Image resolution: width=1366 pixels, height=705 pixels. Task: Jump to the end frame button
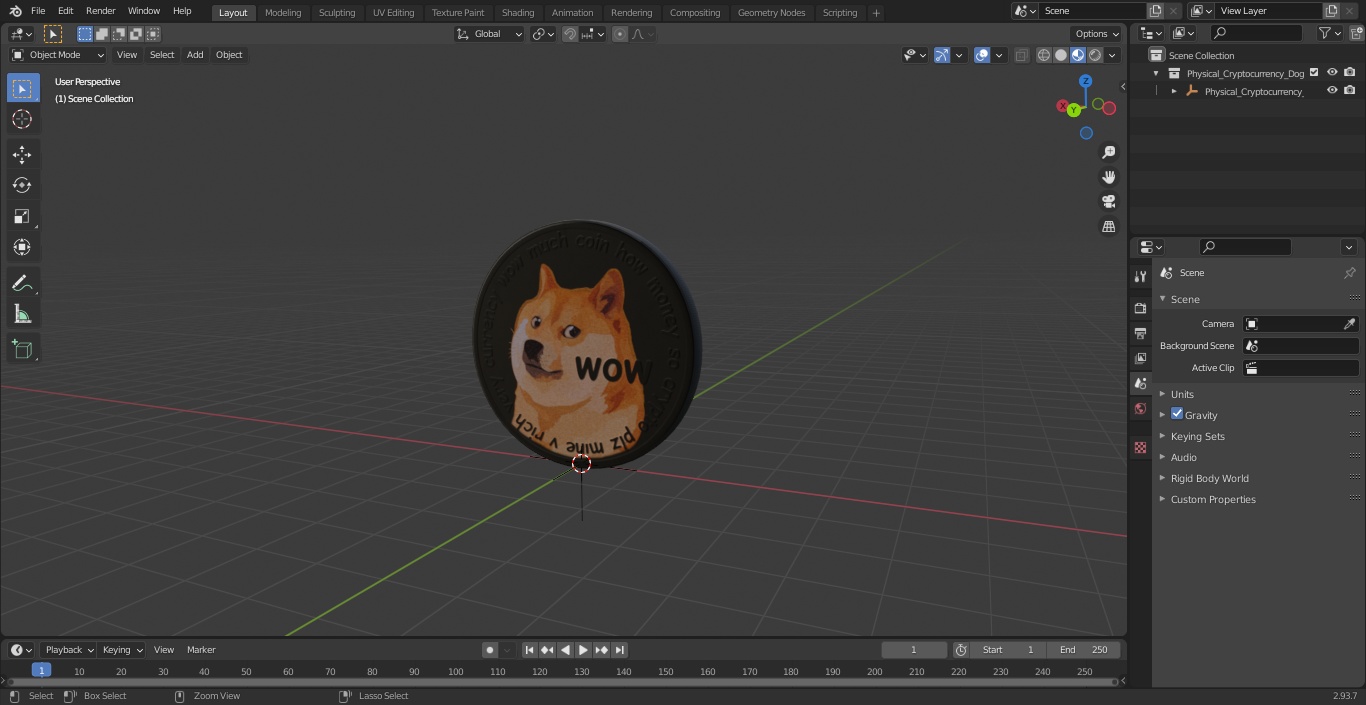coord(620,650)
